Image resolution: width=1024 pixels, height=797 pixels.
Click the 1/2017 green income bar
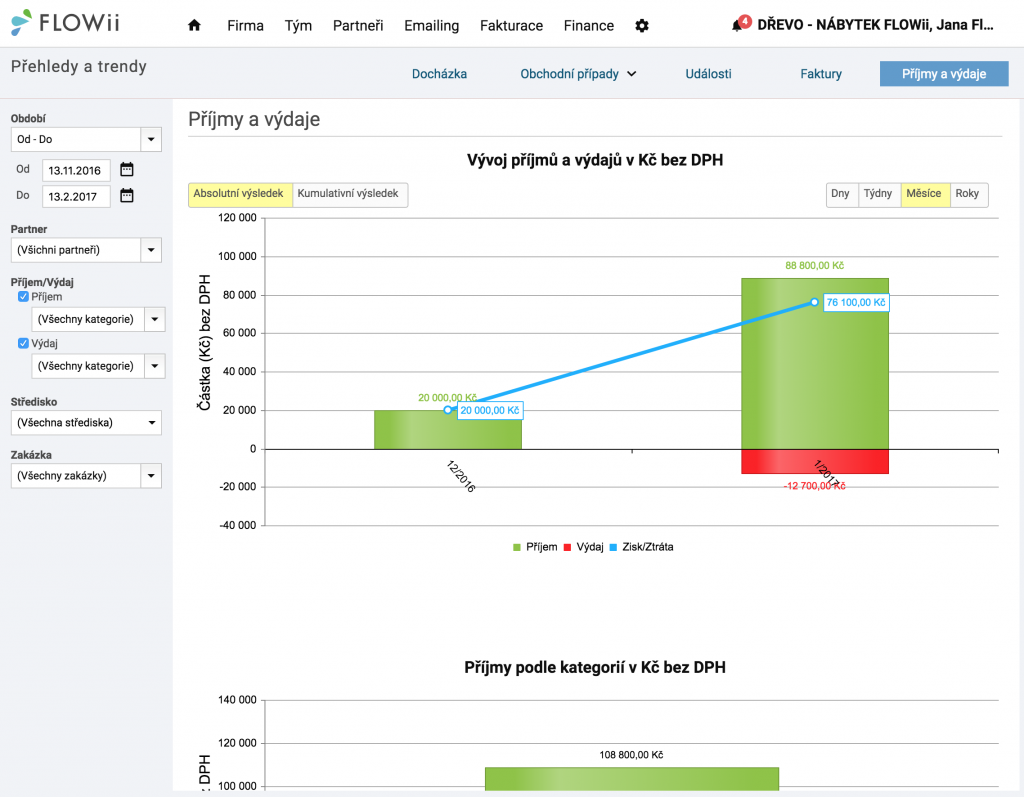tap(815, 364)
